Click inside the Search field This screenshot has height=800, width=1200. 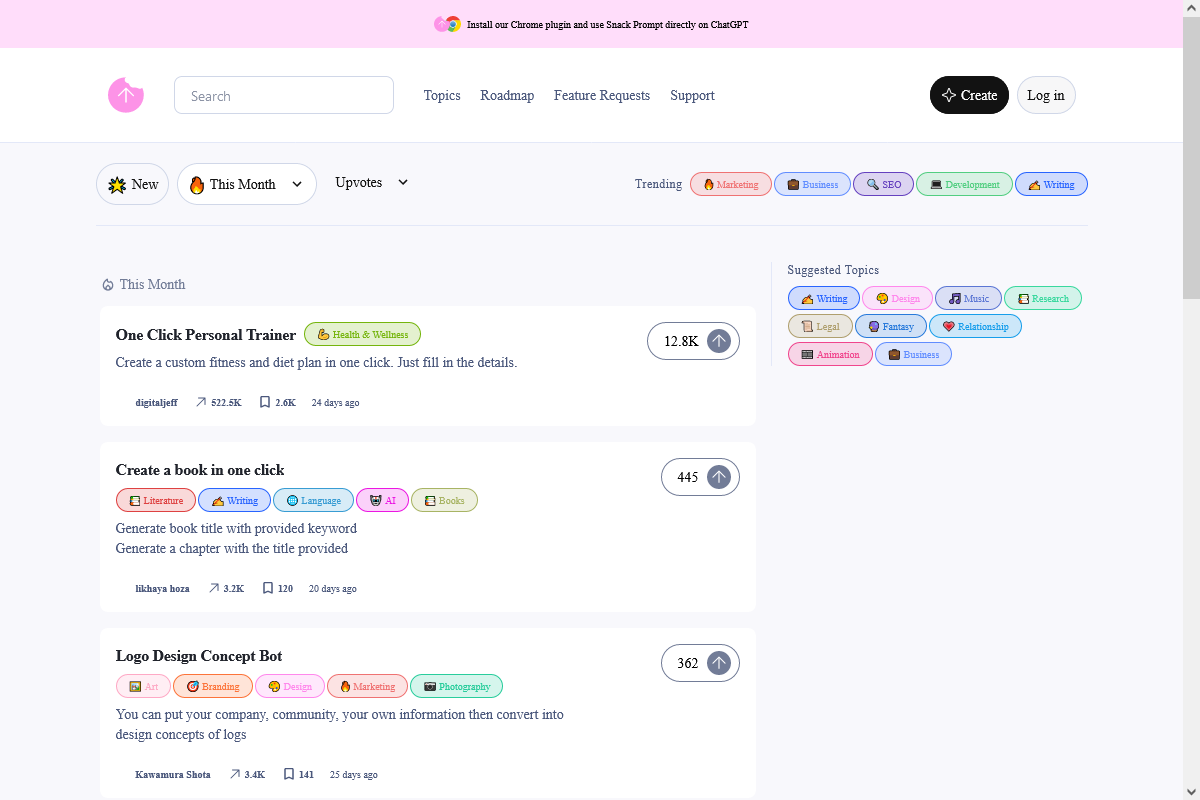(x=283, y=95)
